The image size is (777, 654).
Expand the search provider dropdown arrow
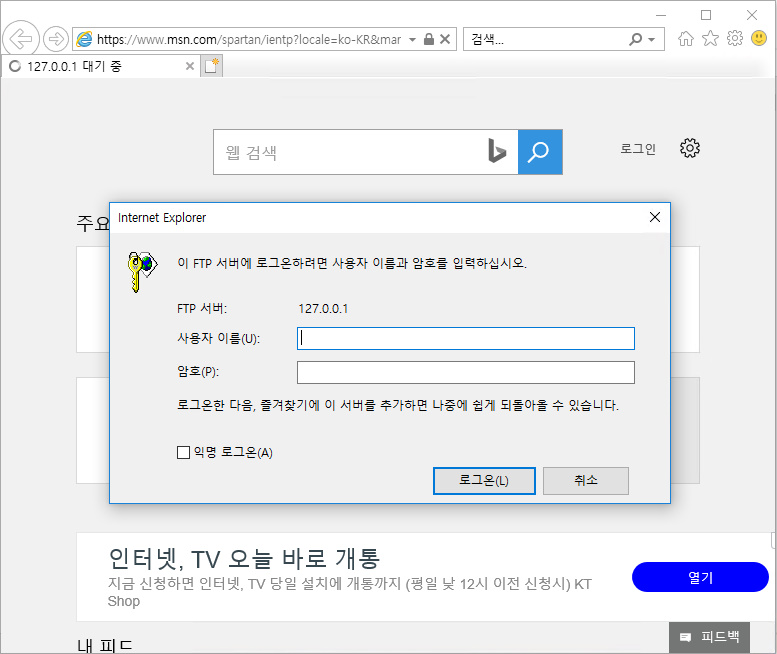(x=652, y=40)
